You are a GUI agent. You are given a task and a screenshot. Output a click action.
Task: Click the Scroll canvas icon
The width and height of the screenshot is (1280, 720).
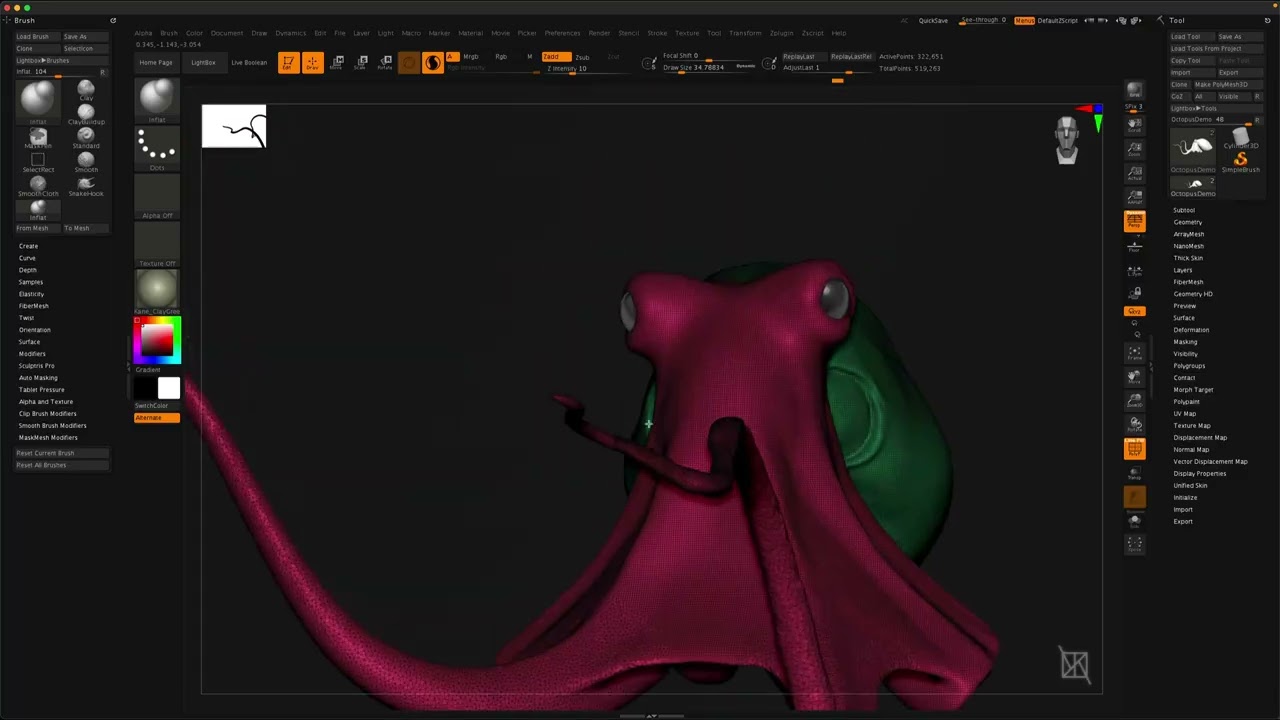1134,124
